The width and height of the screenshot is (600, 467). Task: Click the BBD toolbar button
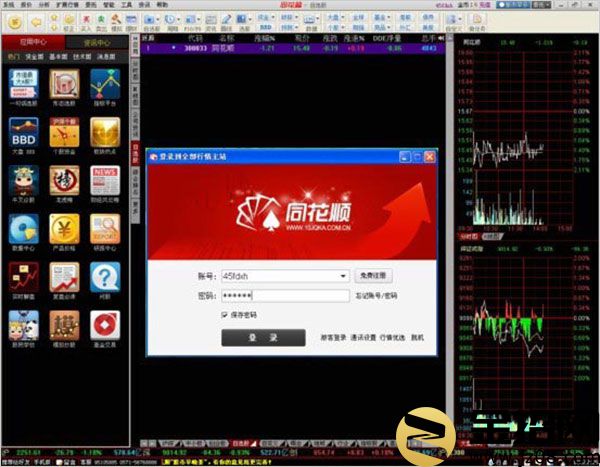coord(266,28)
